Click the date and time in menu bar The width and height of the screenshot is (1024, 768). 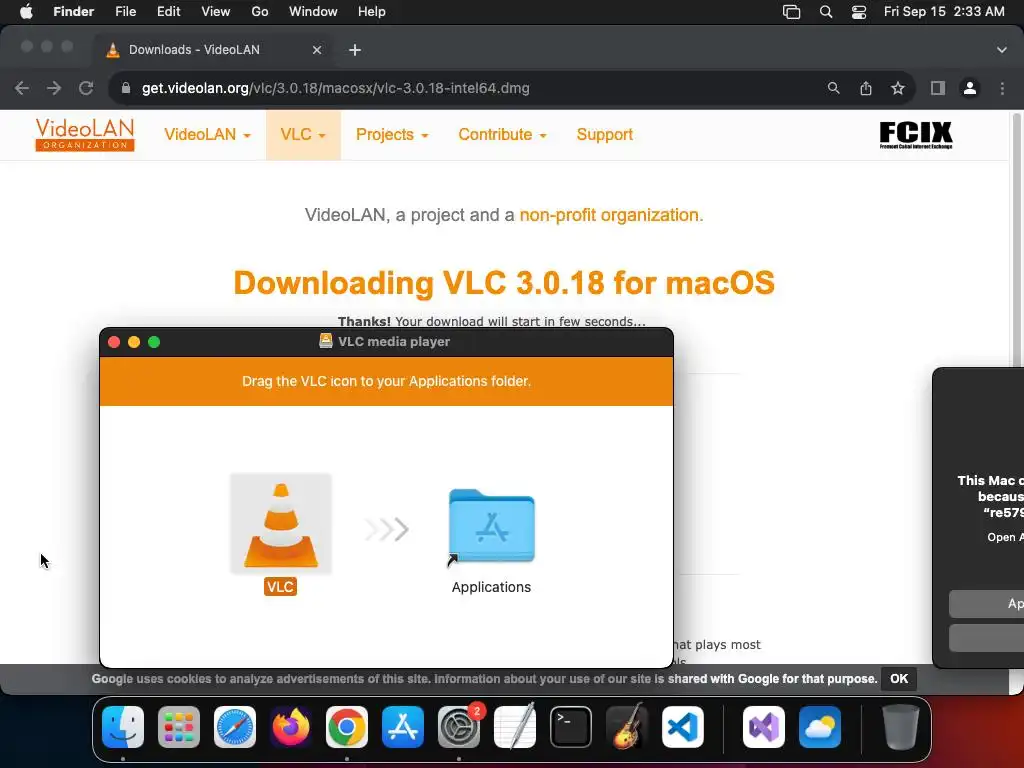click(x=944, y=12)
